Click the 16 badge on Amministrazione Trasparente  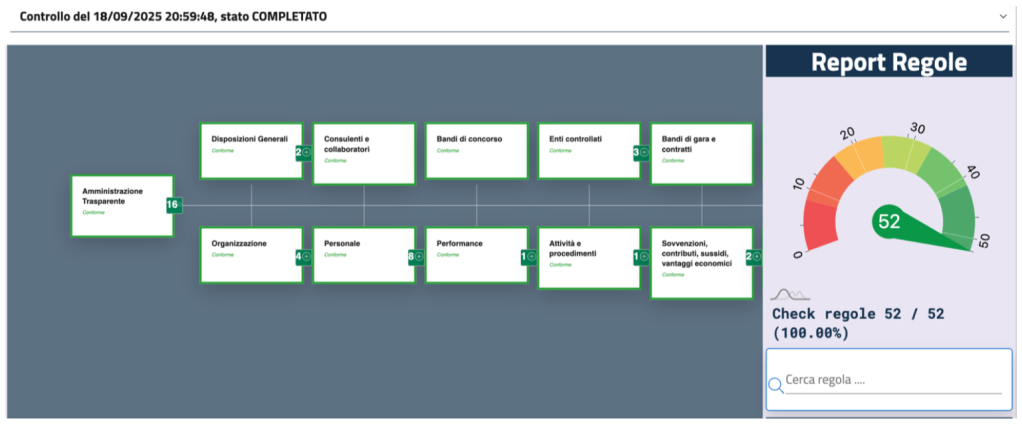(172, 205)
